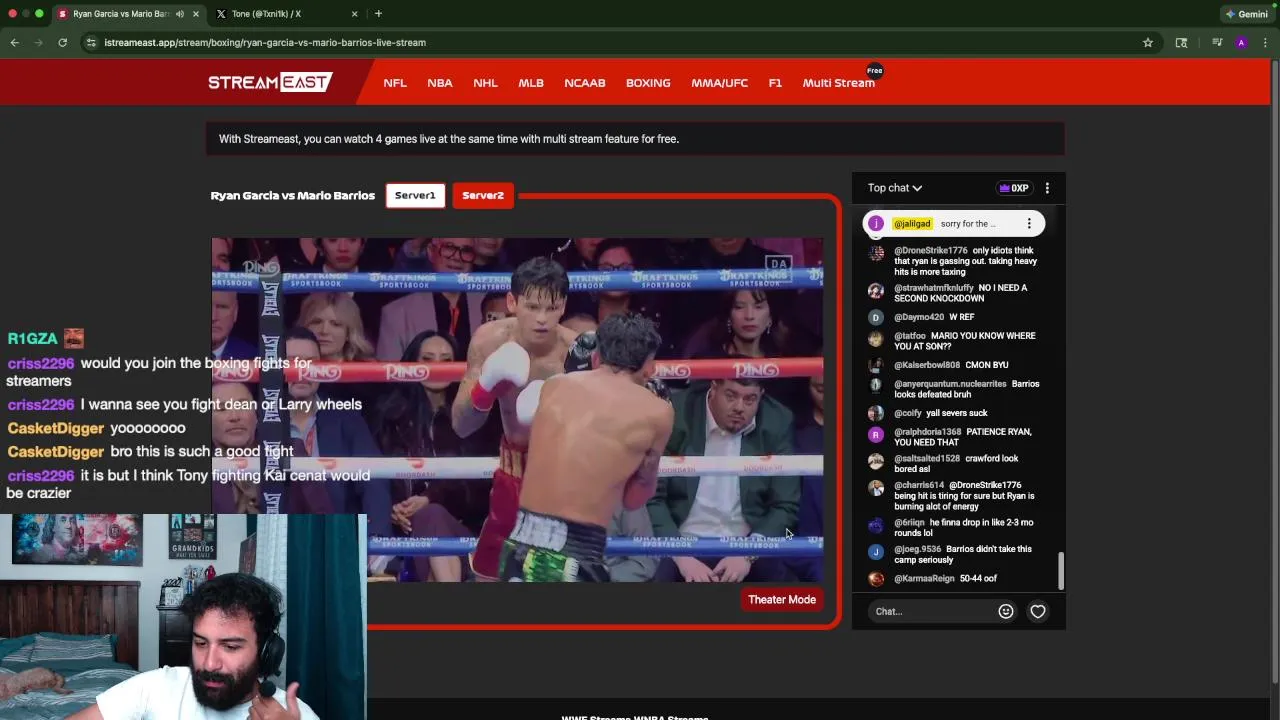
Task: Click @DroneStrike1776's avatar in chat
Action: coord(876,254)
